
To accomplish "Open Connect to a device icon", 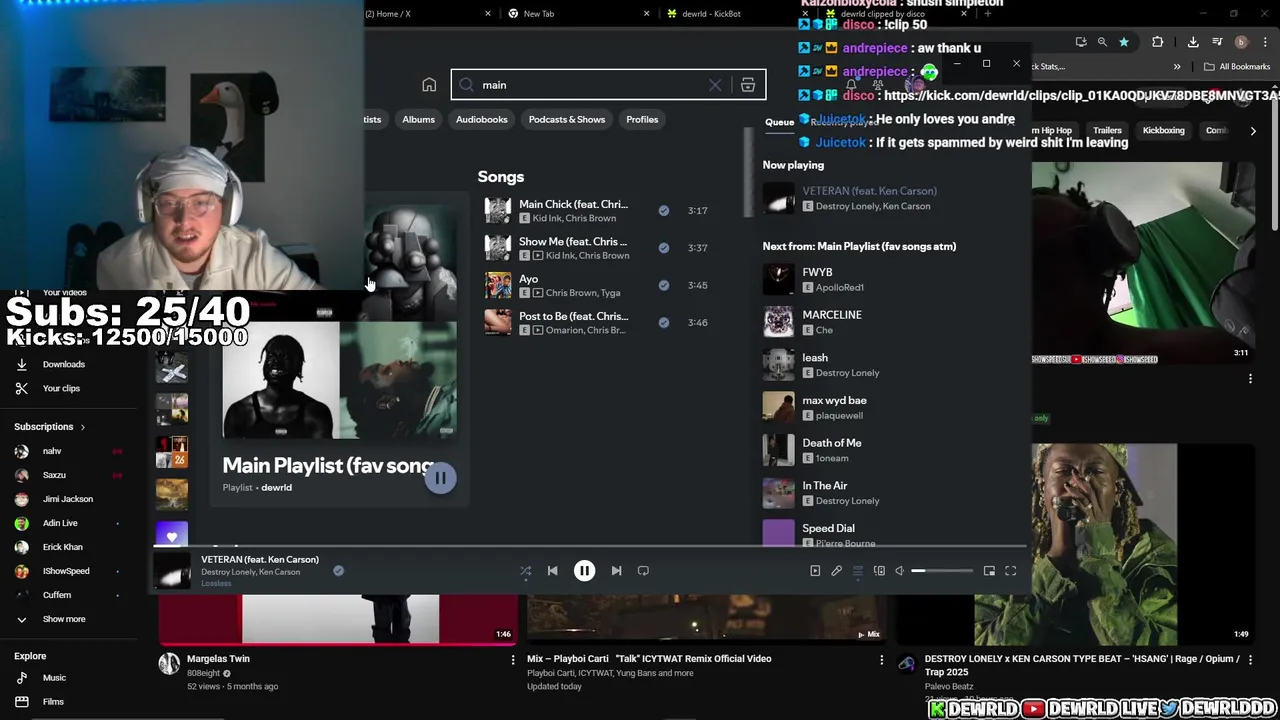I will (x=879, y=571).
